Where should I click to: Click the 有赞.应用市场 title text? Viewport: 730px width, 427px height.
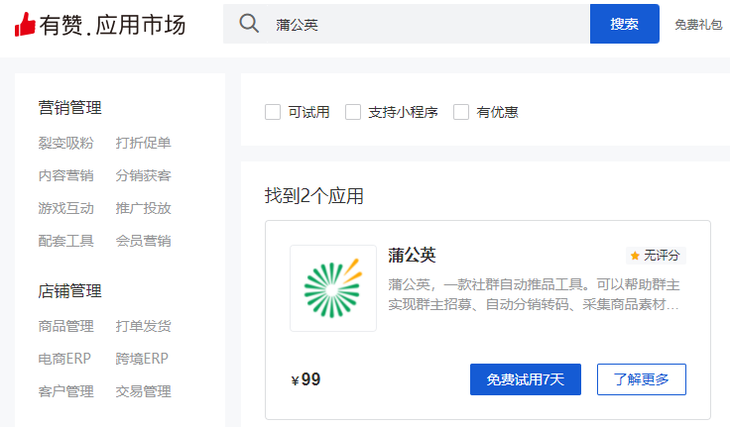click(x=113, y=25)
